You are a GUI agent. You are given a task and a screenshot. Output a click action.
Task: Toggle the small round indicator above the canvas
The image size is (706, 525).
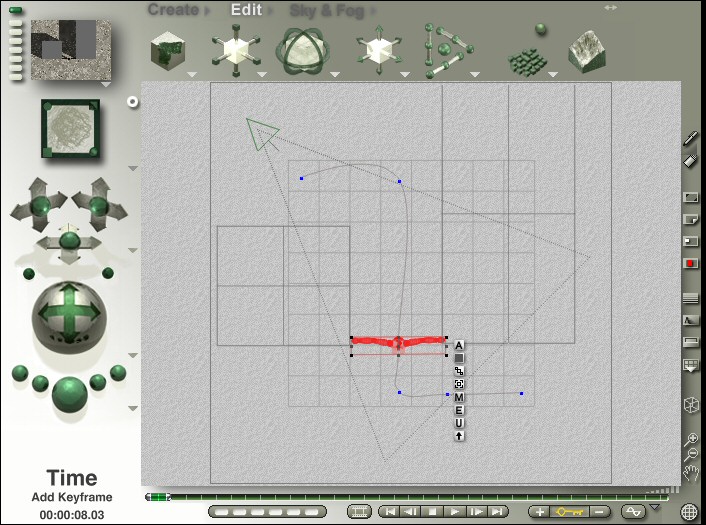(133, 101)
